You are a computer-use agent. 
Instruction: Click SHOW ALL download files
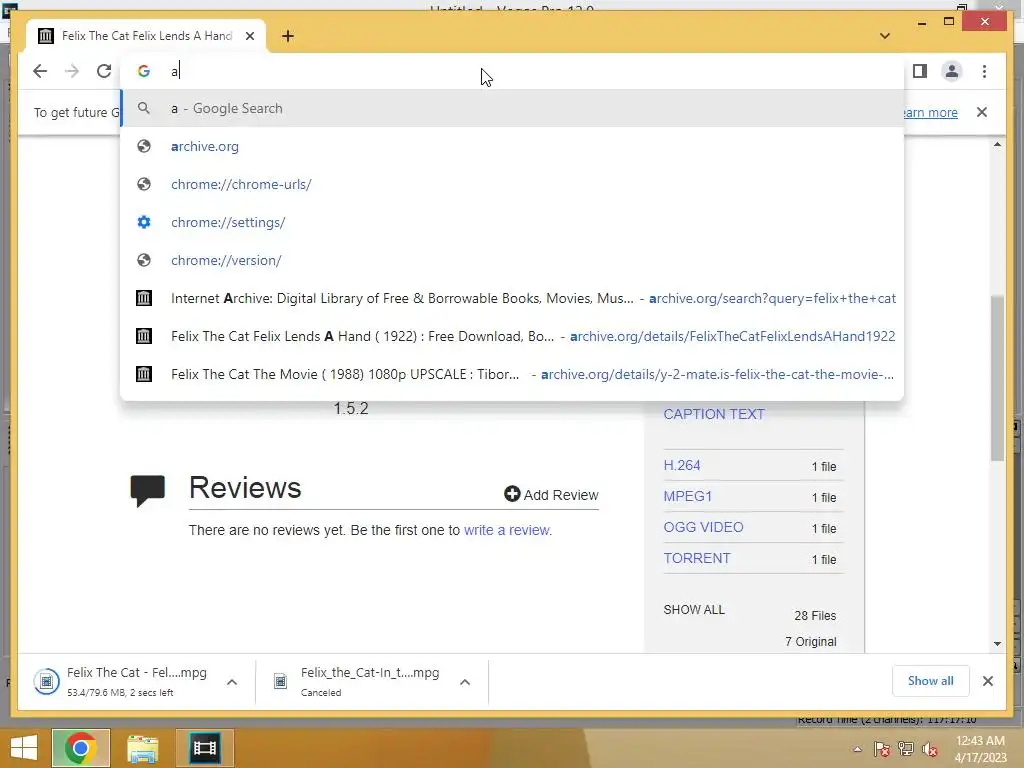694,610
